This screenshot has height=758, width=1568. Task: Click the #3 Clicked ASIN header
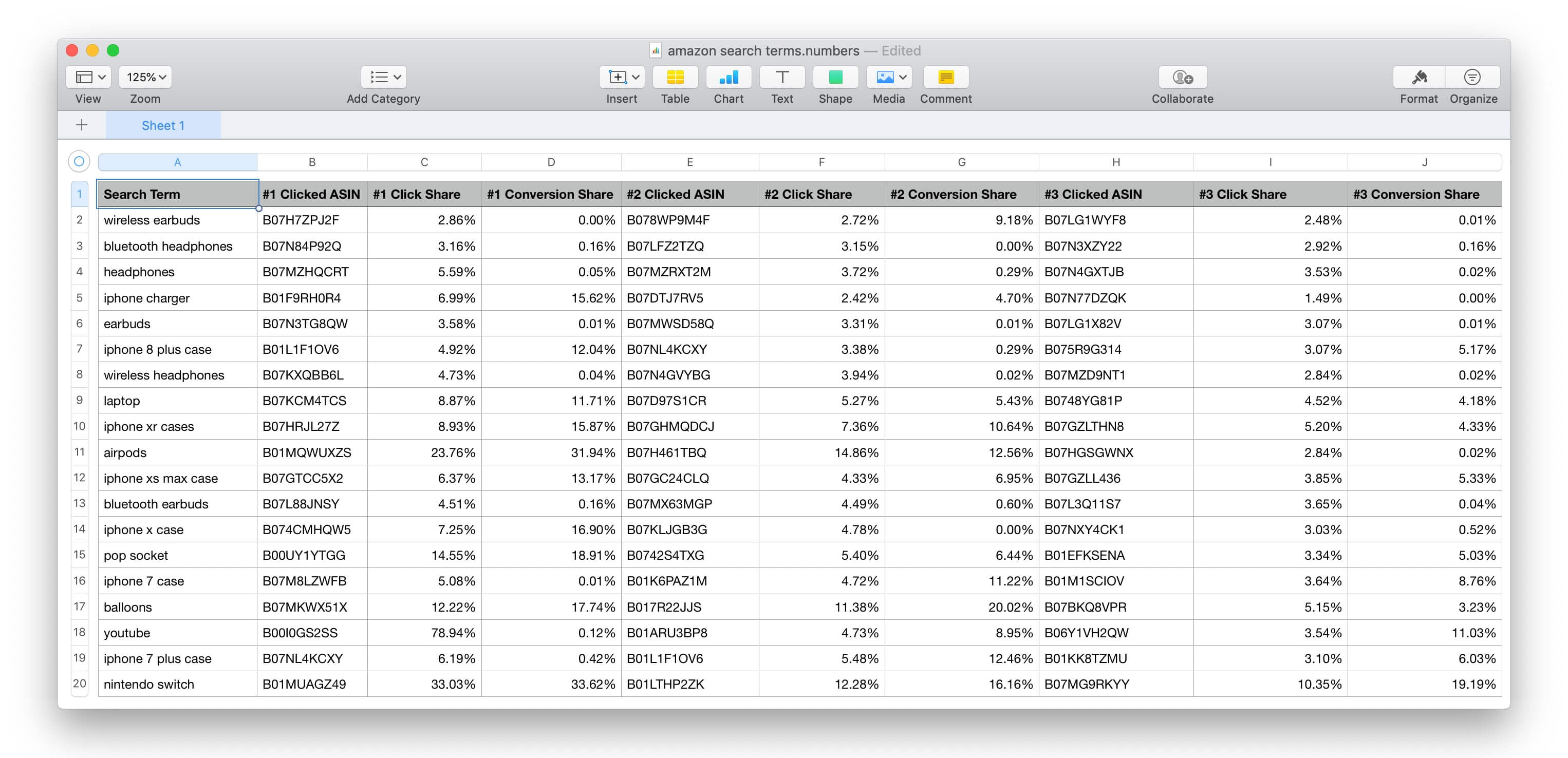[1116, 194]
